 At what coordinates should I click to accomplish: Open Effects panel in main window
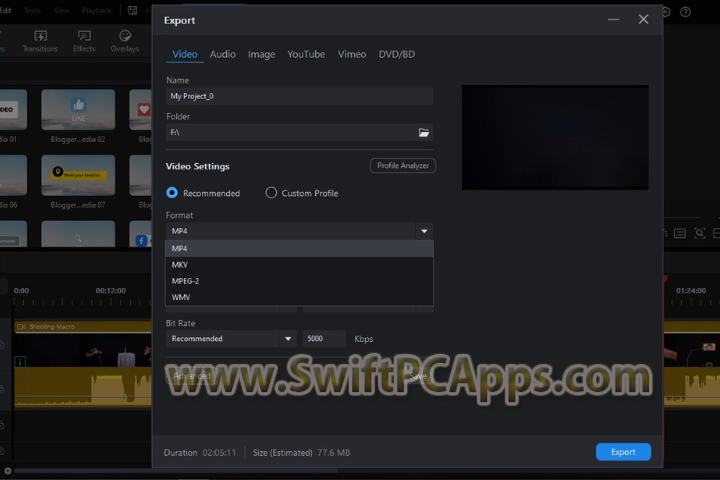pyautogui.click(x=84, y=41)
